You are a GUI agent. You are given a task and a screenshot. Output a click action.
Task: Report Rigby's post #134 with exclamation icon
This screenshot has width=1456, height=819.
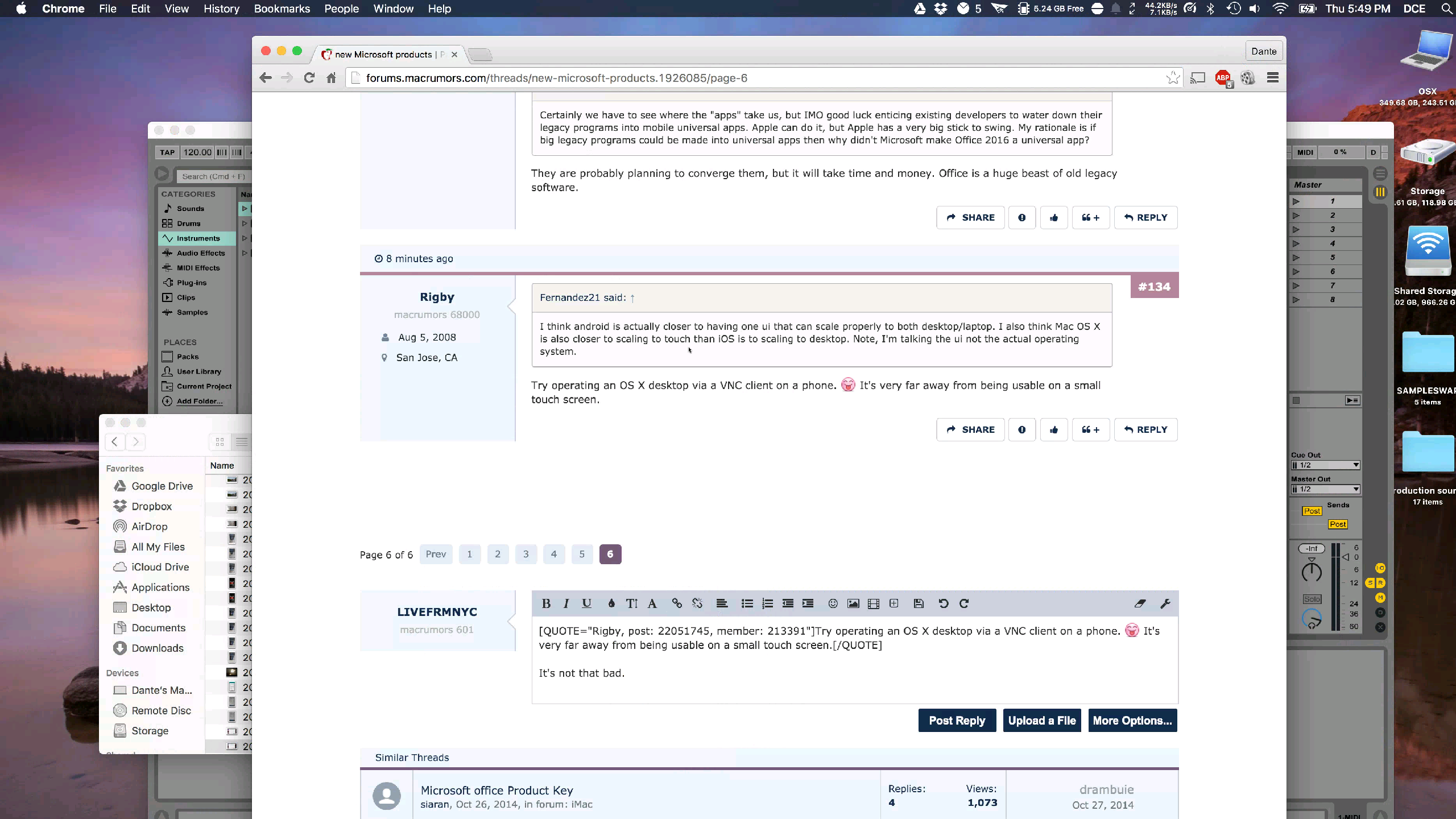coord(1022,429)
